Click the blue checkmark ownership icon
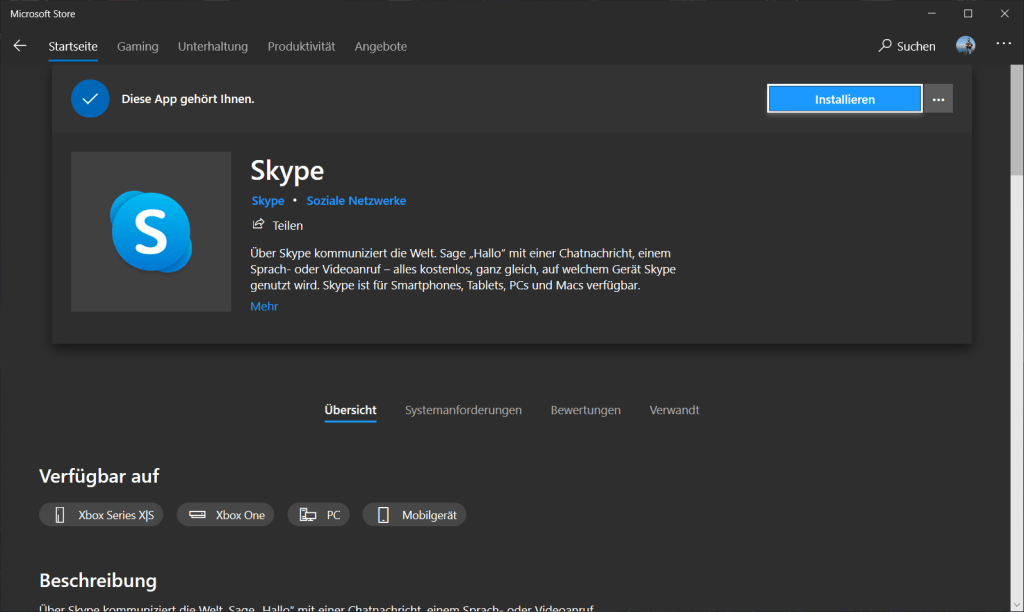The width and height of the screenshot is (1024, 612). [90, 99]
